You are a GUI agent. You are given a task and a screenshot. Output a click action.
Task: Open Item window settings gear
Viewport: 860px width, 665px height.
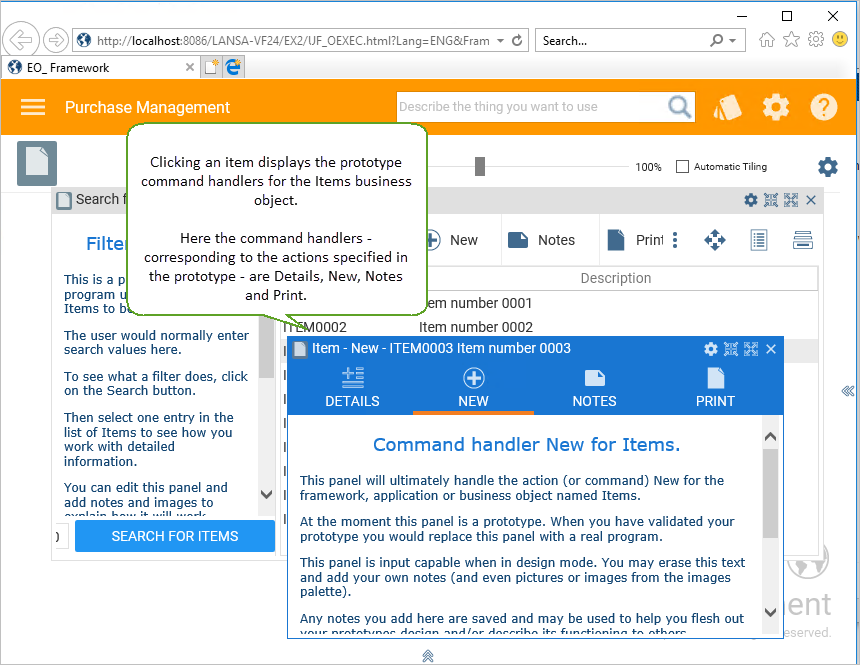click(x=711, y=349)
